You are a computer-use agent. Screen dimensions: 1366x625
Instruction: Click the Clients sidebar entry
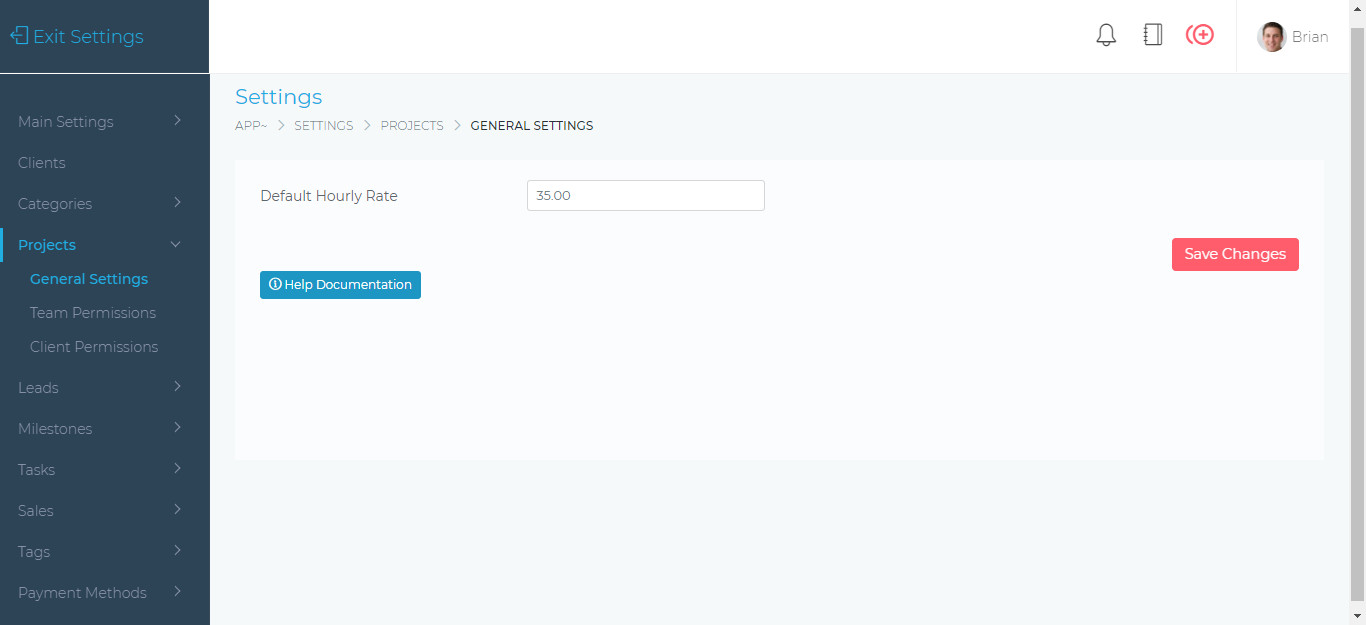point(41,162)
